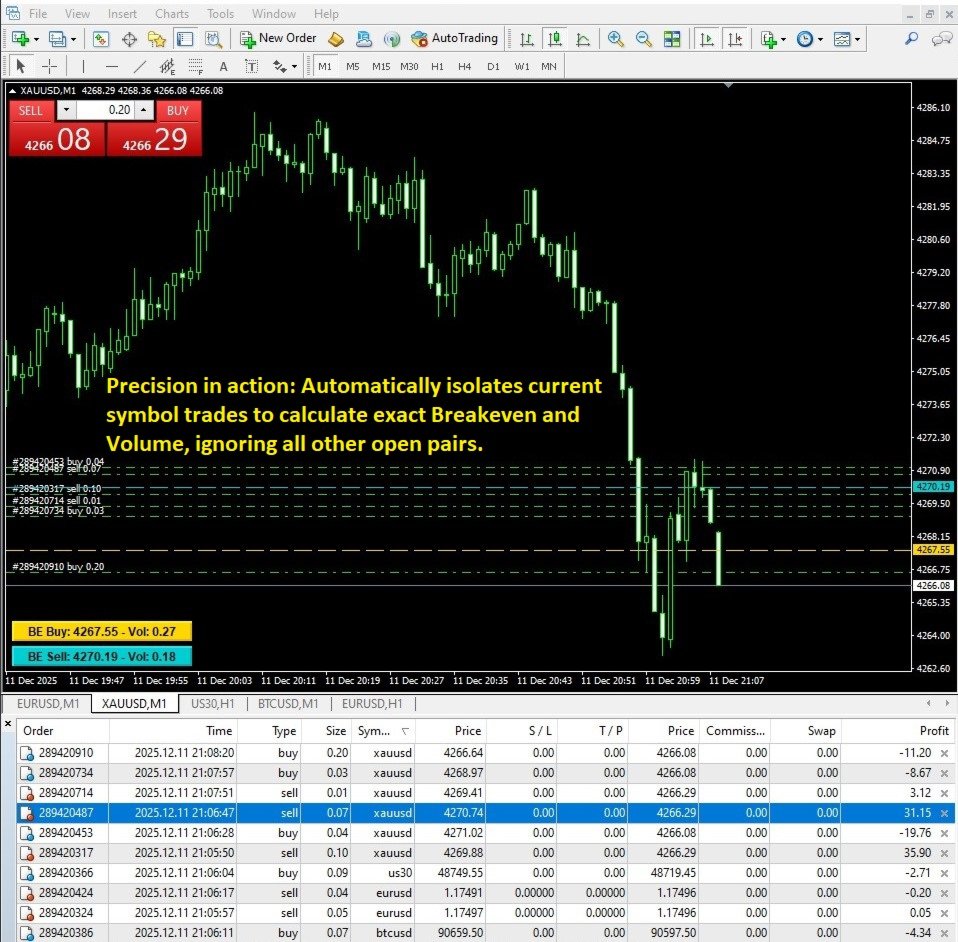Open the New Order window
The width and height of the screenshot is (958, 942).
[275, 38]
